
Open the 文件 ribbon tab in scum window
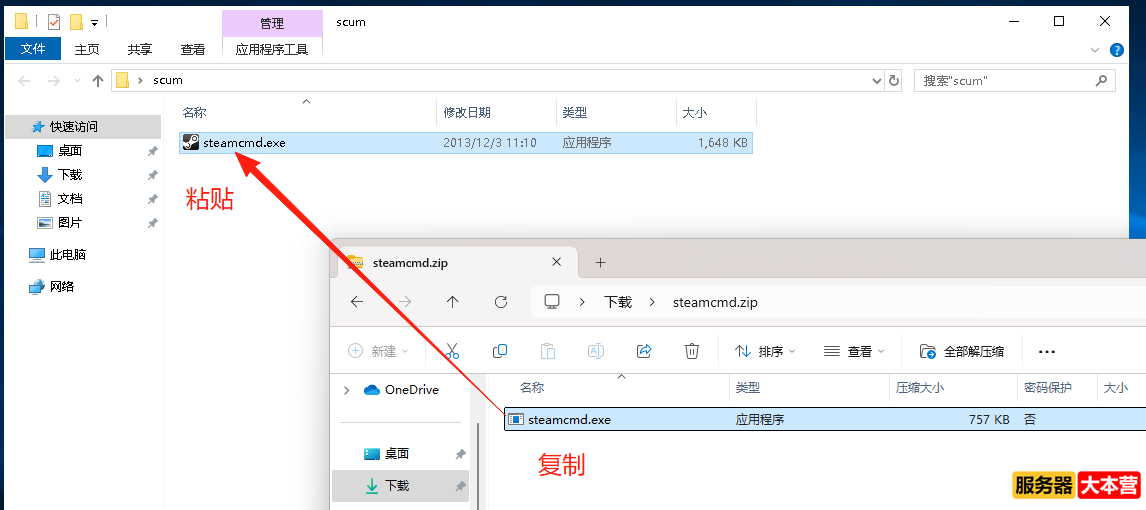[33, 49]
